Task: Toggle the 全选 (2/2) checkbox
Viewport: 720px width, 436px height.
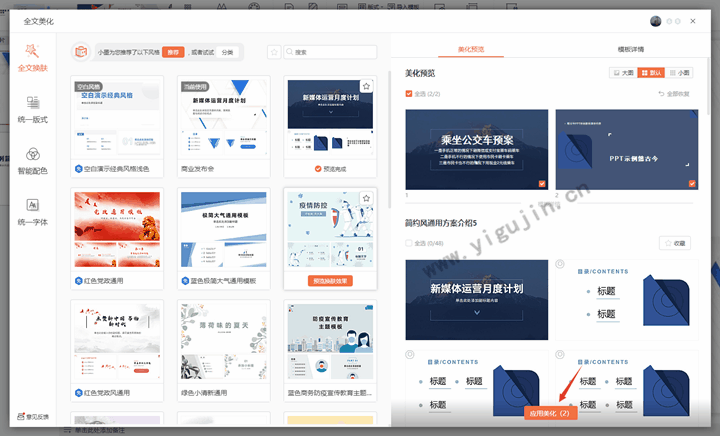Action: click(409, 94)
